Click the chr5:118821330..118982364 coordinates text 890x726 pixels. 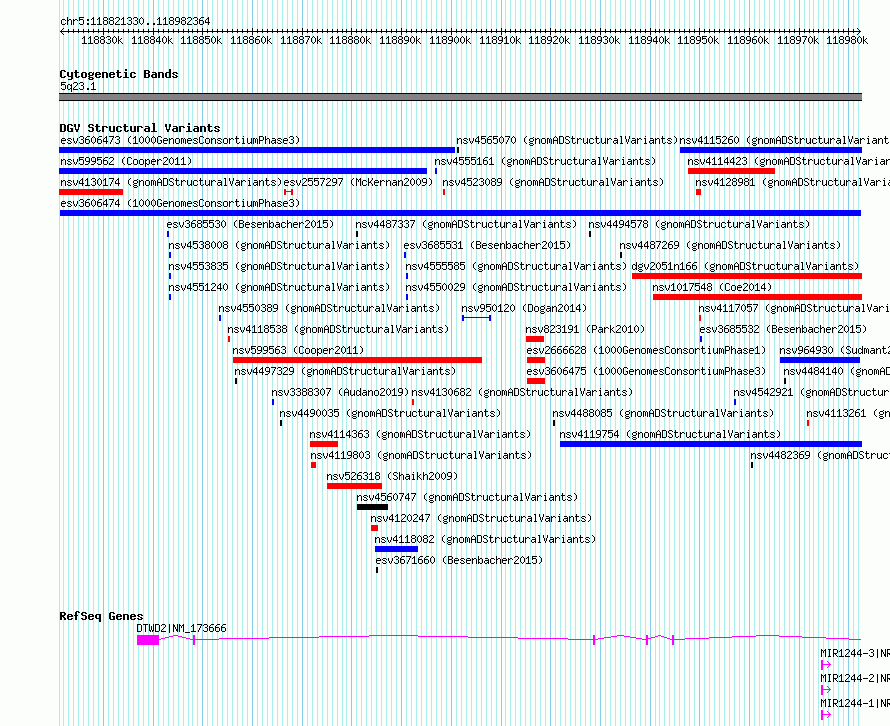135,22
